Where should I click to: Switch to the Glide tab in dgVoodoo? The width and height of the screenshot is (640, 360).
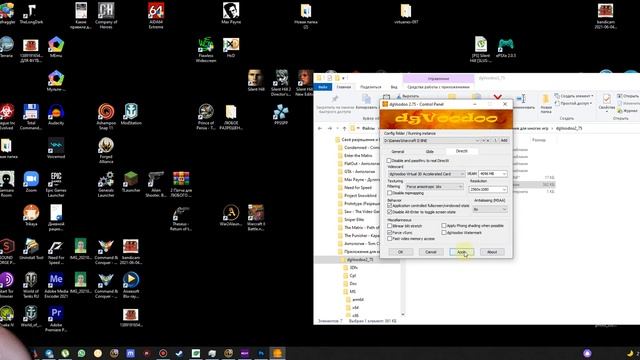429,151
